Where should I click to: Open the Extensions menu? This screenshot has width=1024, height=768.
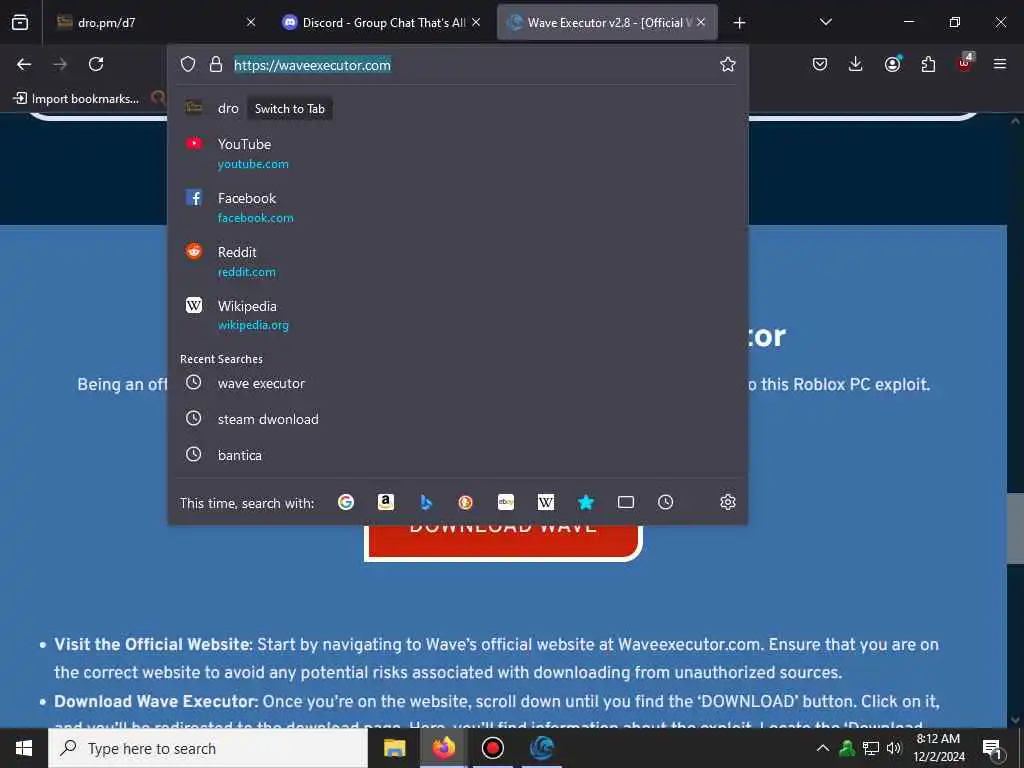tap(928, 64)
